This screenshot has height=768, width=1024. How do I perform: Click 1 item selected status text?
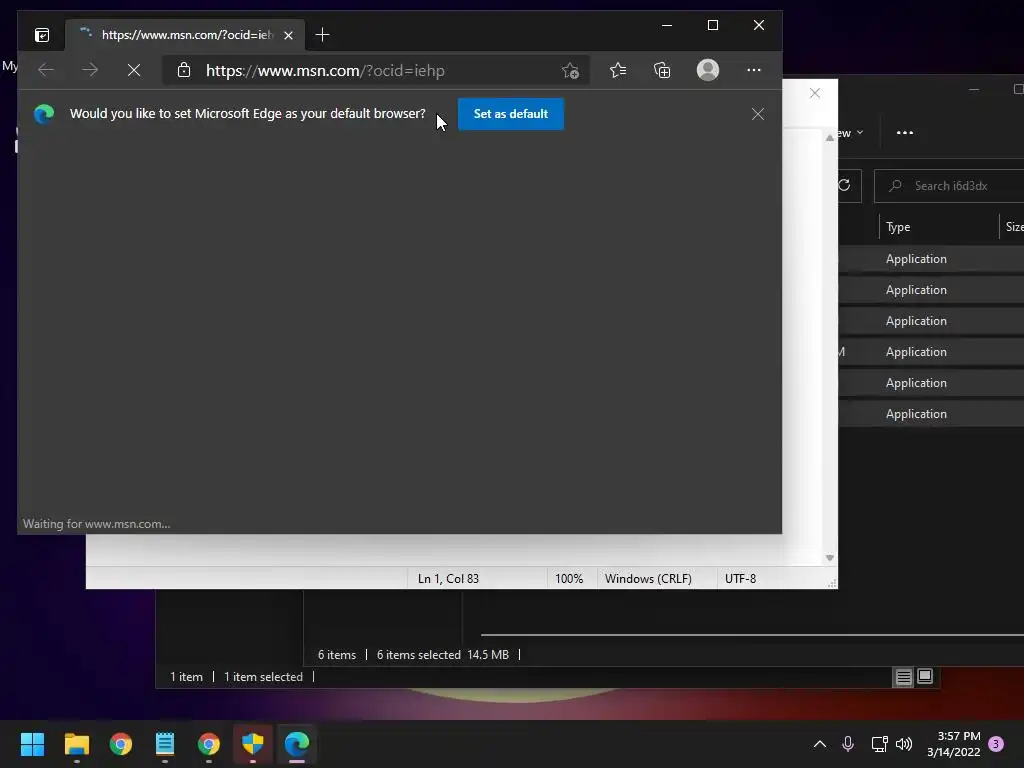(x=263, y=677)
